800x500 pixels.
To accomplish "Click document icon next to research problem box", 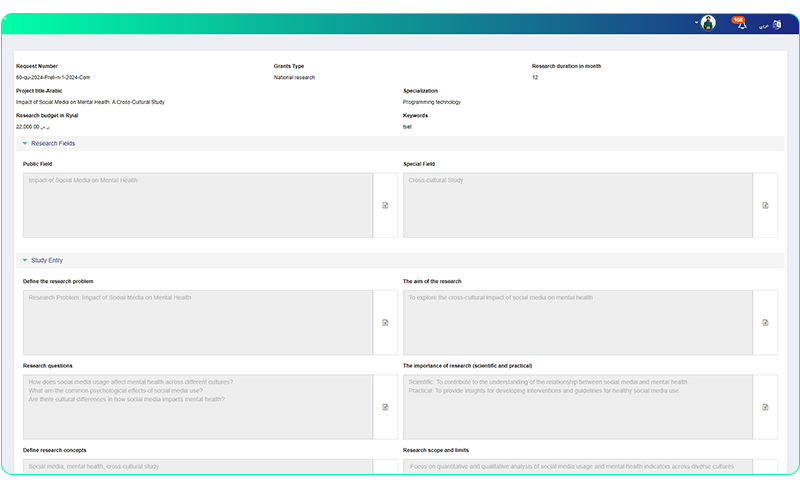I will coord(385,322).
